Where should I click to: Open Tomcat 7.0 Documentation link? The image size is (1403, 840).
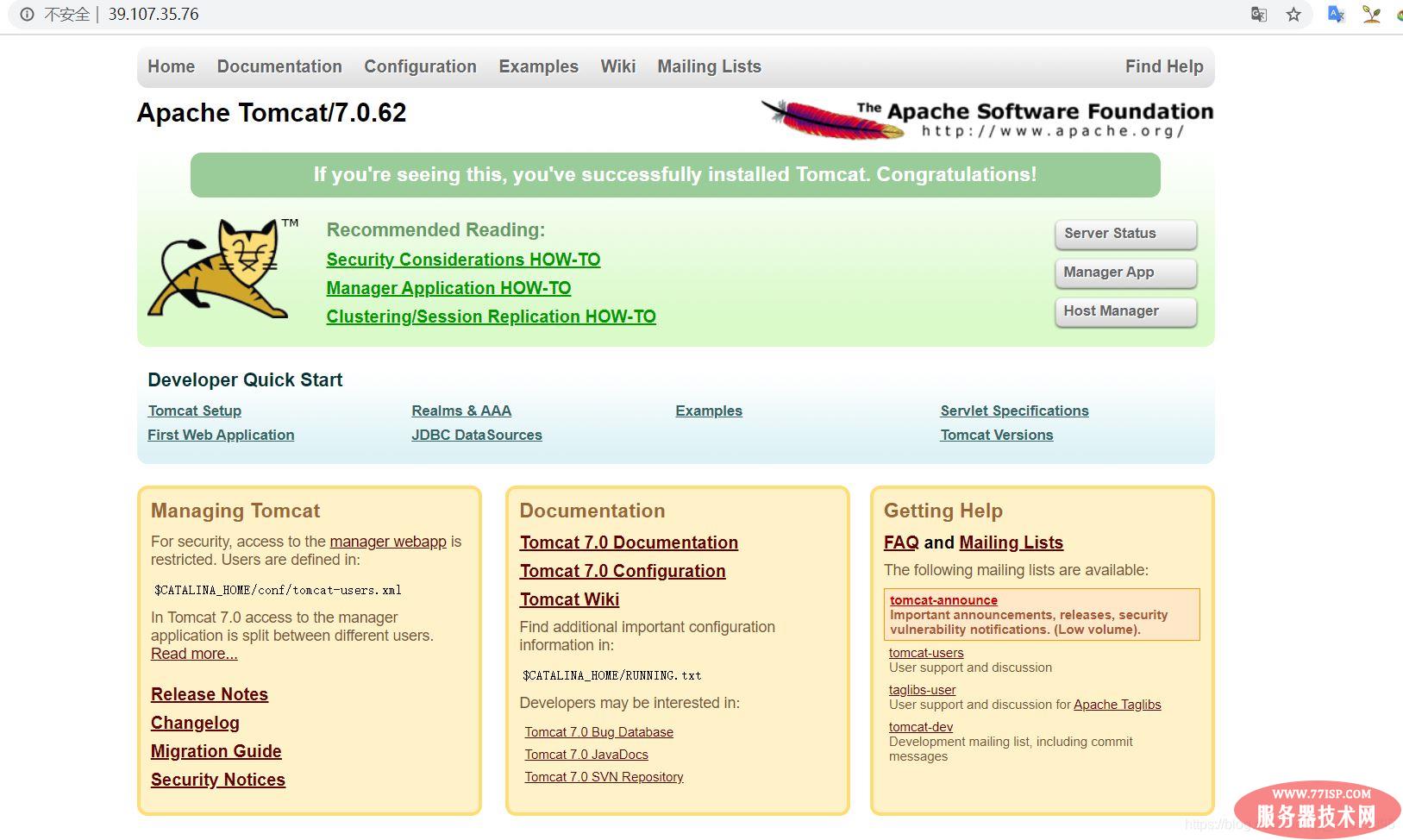[629, 542]
